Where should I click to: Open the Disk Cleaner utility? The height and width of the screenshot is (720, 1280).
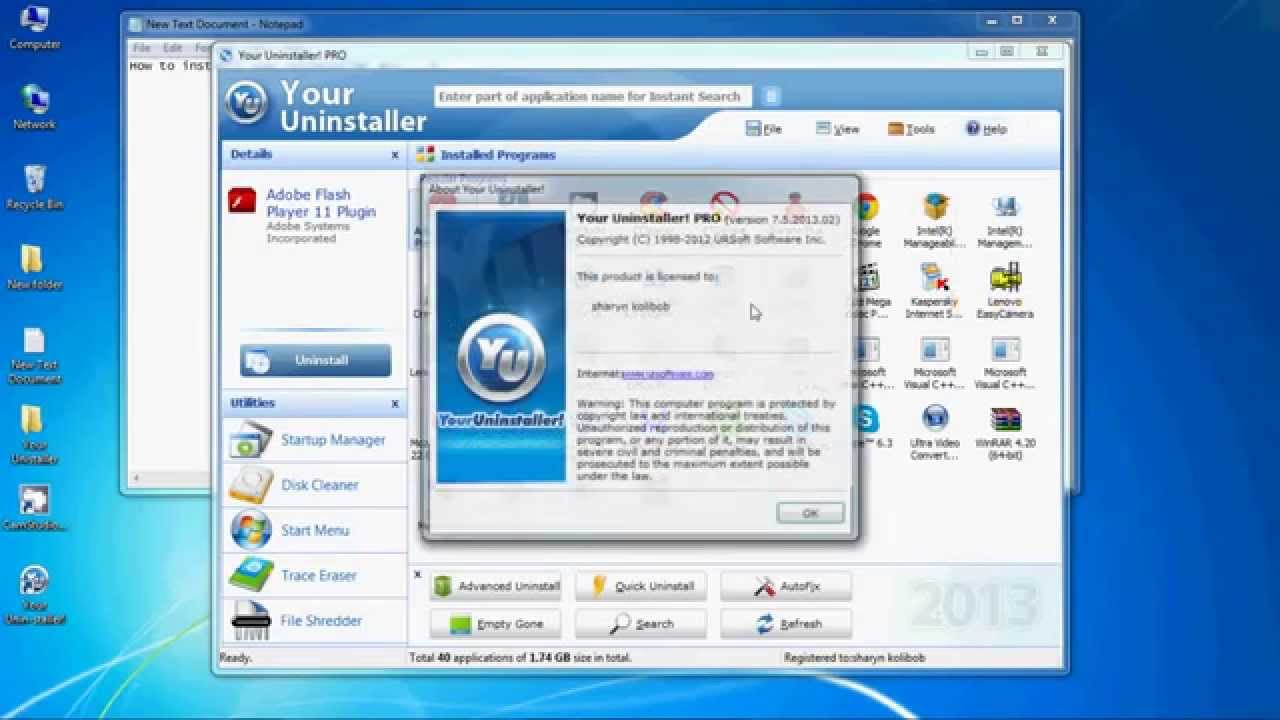point(310,485)
